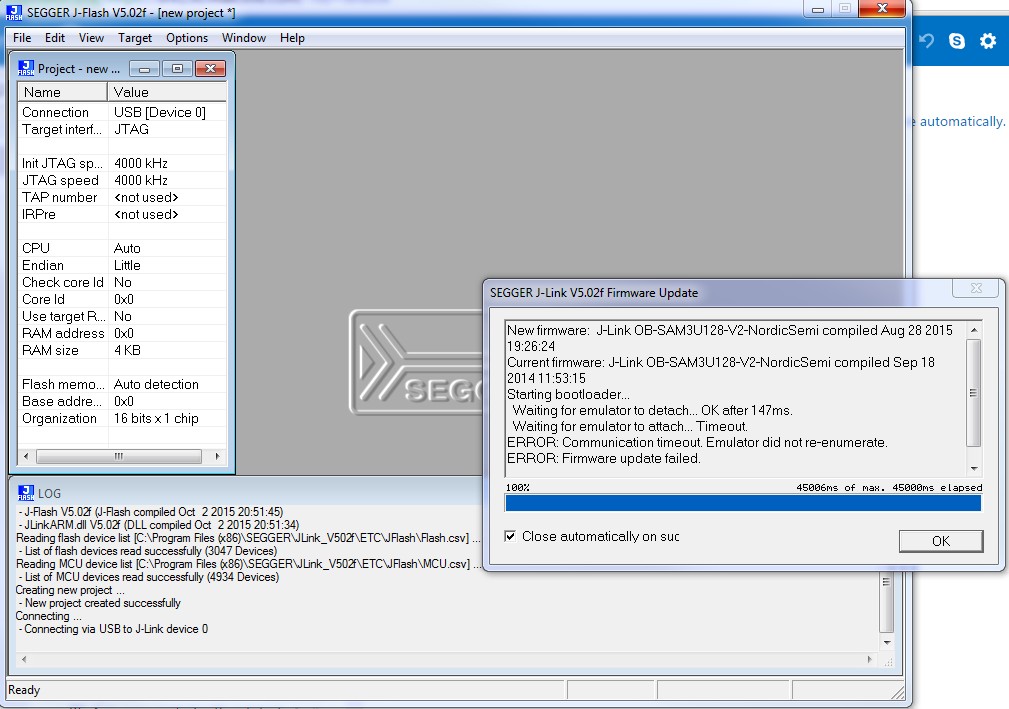Click Project panel horizontal scrollbar thumb
1009x709 pixels.
coord(119,456)
